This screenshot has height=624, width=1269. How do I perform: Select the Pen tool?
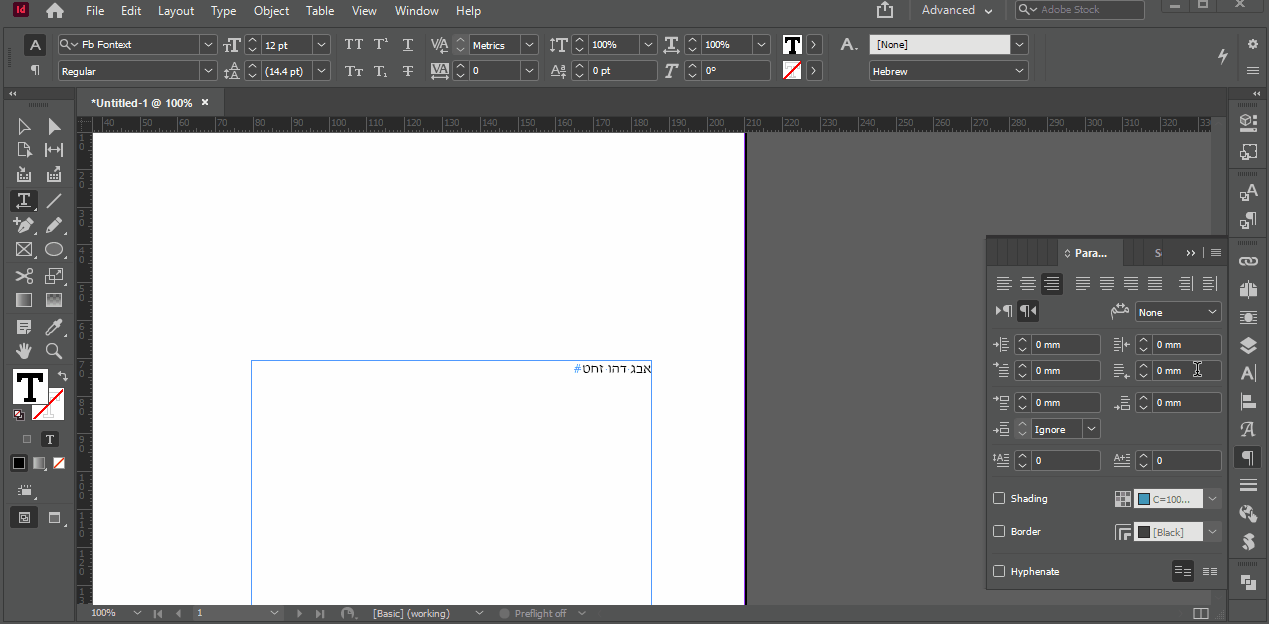click(x=24, y=225)
